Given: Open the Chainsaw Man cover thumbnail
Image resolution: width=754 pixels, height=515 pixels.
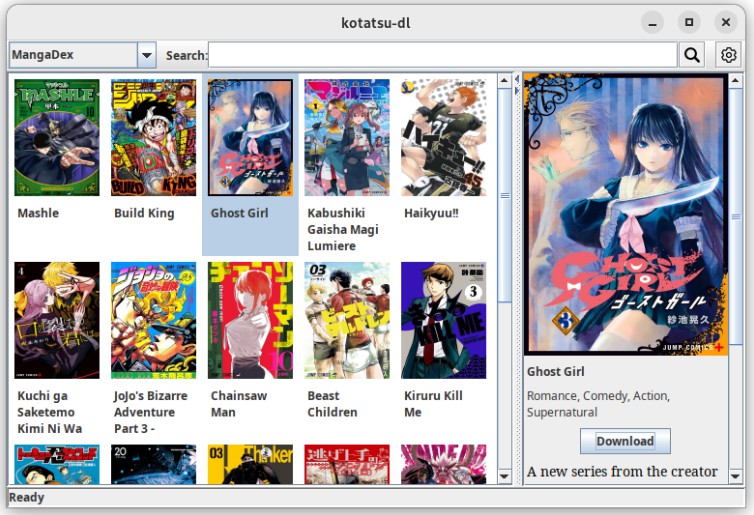Looking at the screenshot, I should (x=250, y=320).
